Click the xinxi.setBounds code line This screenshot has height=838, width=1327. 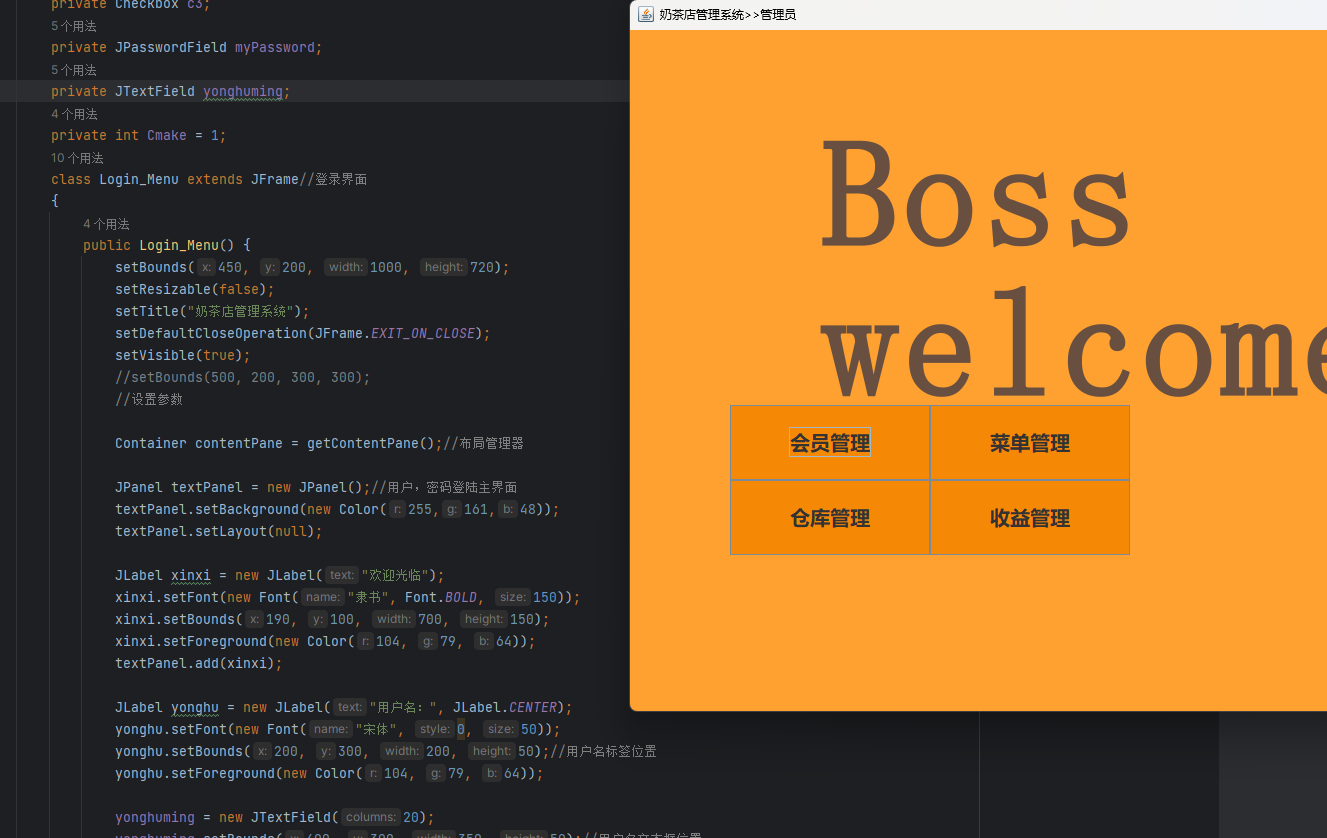tap(332, 619)
